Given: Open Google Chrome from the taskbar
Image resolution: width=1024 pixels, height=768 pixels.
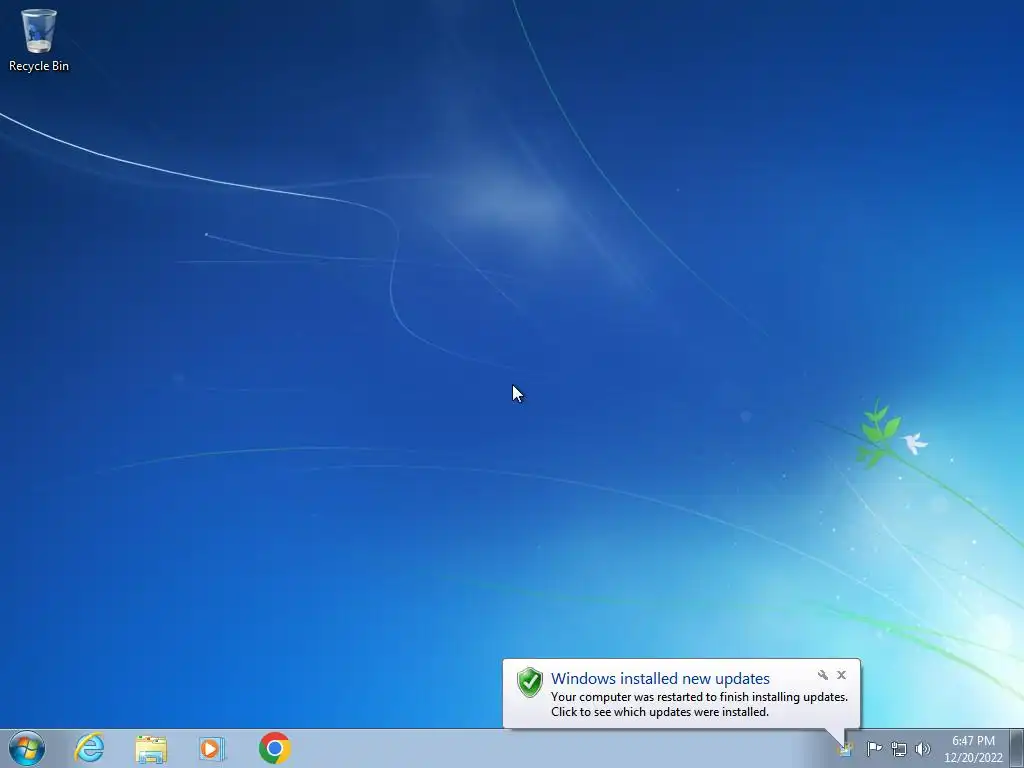Looking at the screenshot, I should 274,748.
